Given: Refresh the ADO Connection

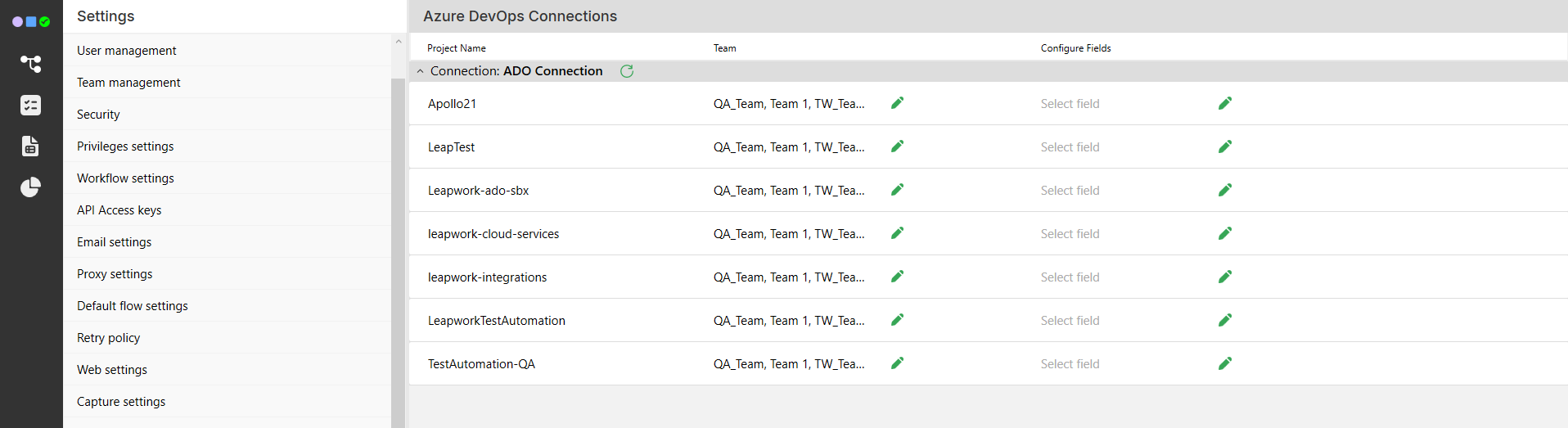Looking at the screenshot, I should tap(627, 71).
